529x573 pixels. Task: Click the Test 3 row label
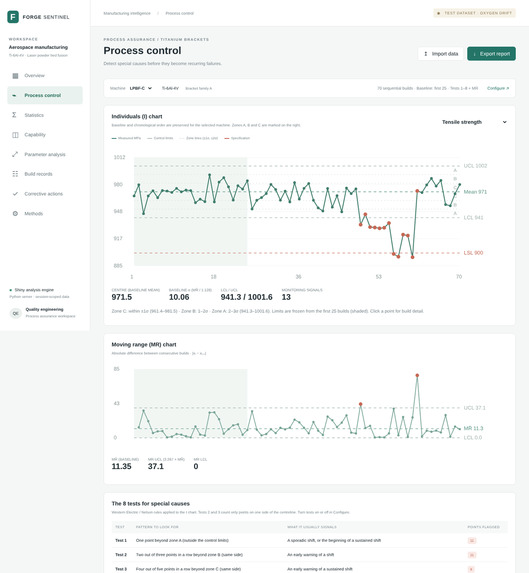[x=121, y=569]
